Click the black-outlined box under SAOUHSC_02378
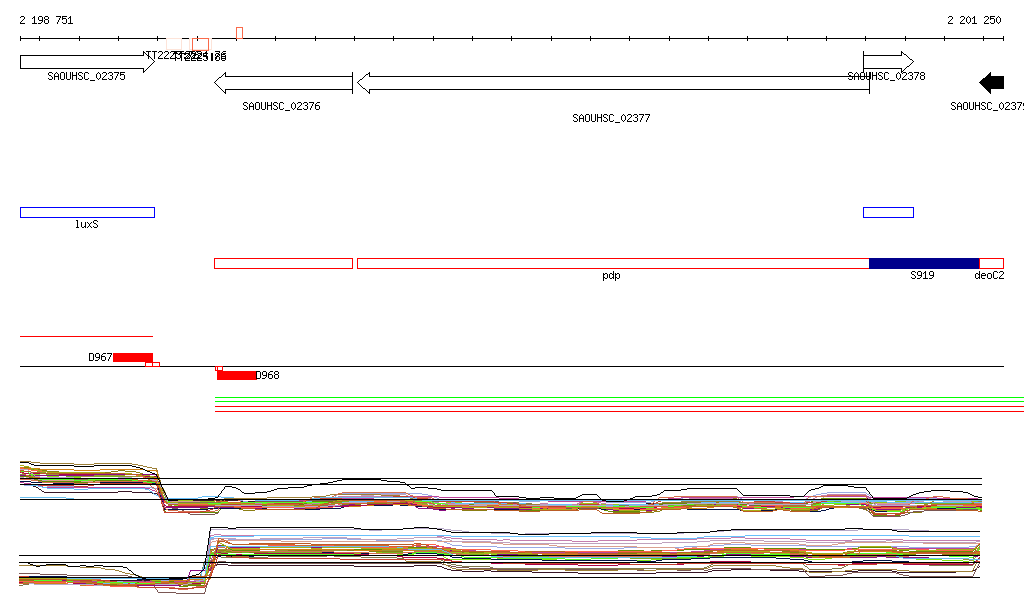The image size is (1024, 611). [x=888, y=212]
